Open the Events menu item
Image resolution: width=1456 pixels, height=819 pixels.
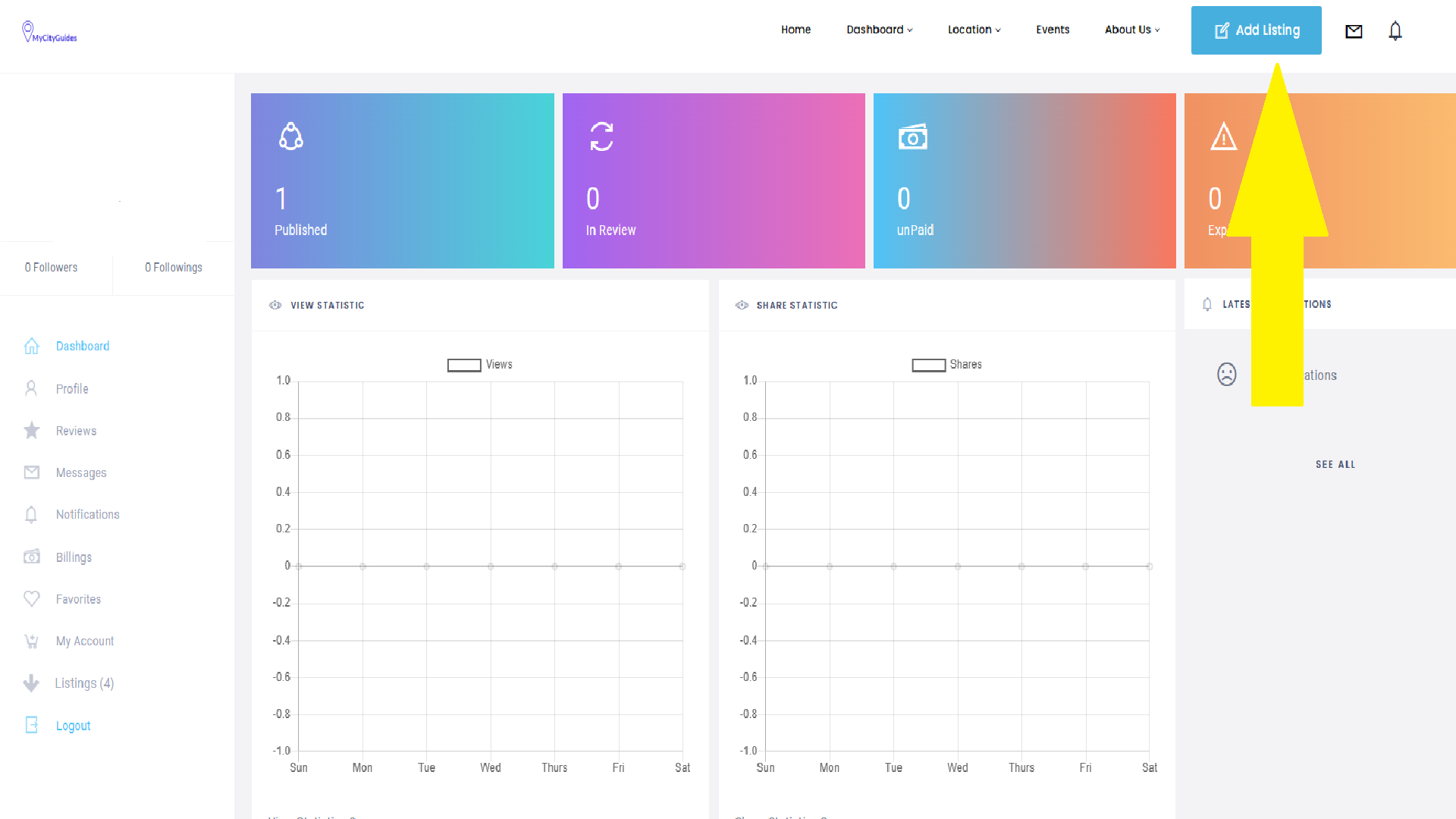(1053, 30)
